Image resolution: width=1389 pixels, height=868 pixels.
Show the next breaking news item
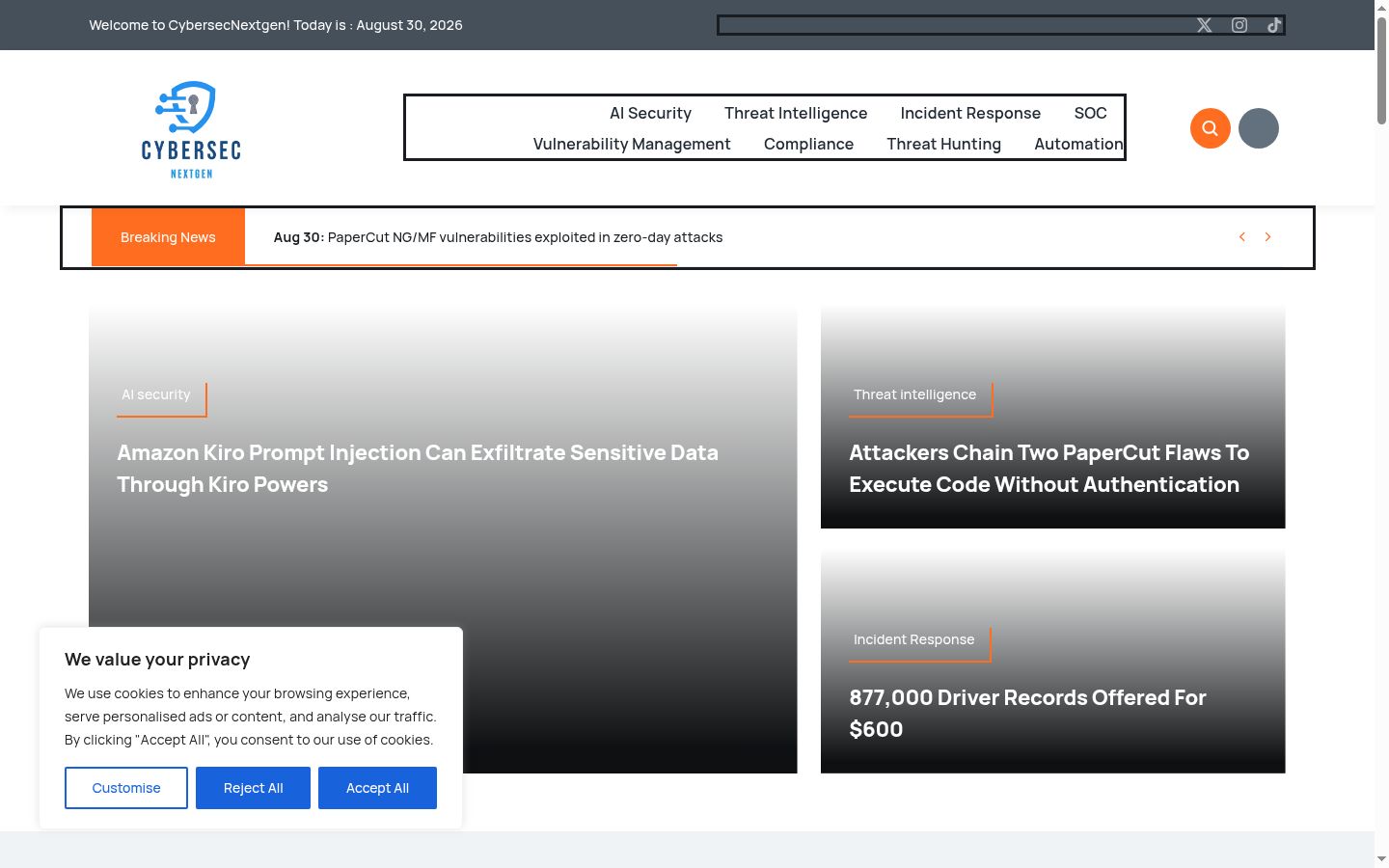[x=1268, y=237]
